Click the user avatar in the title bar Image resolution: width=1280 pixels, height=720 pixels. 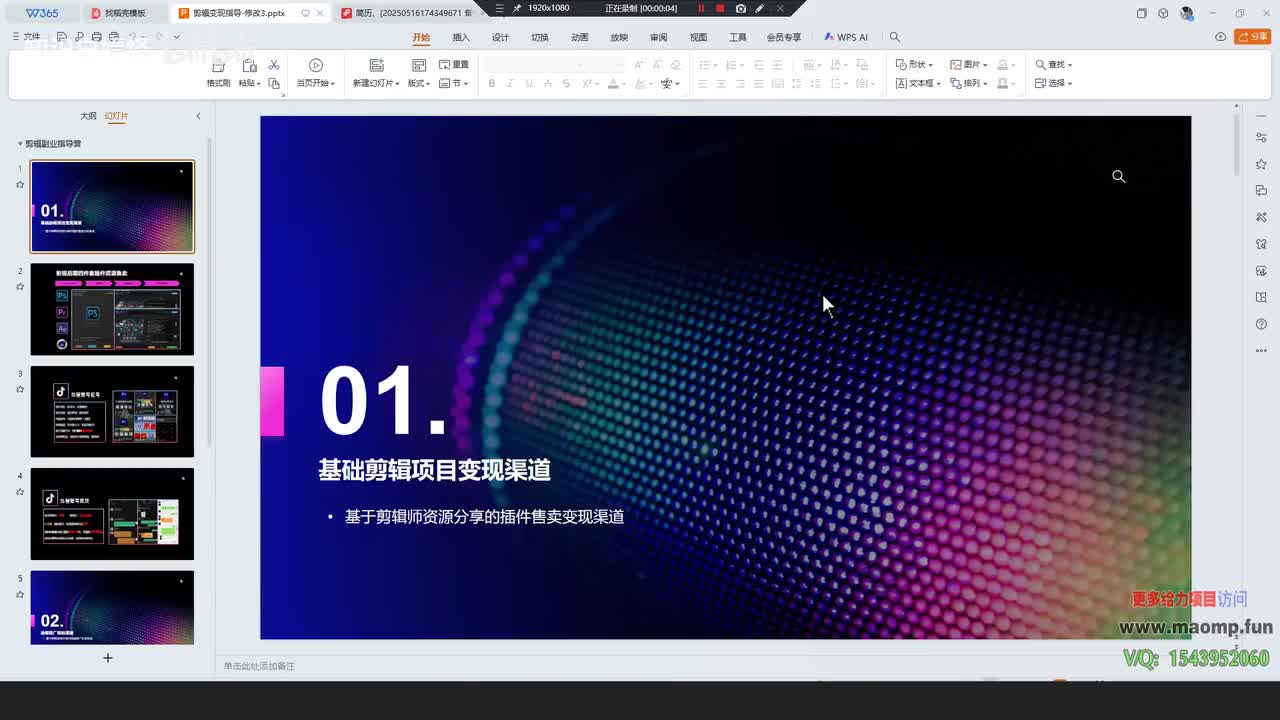coord(1186,13)
